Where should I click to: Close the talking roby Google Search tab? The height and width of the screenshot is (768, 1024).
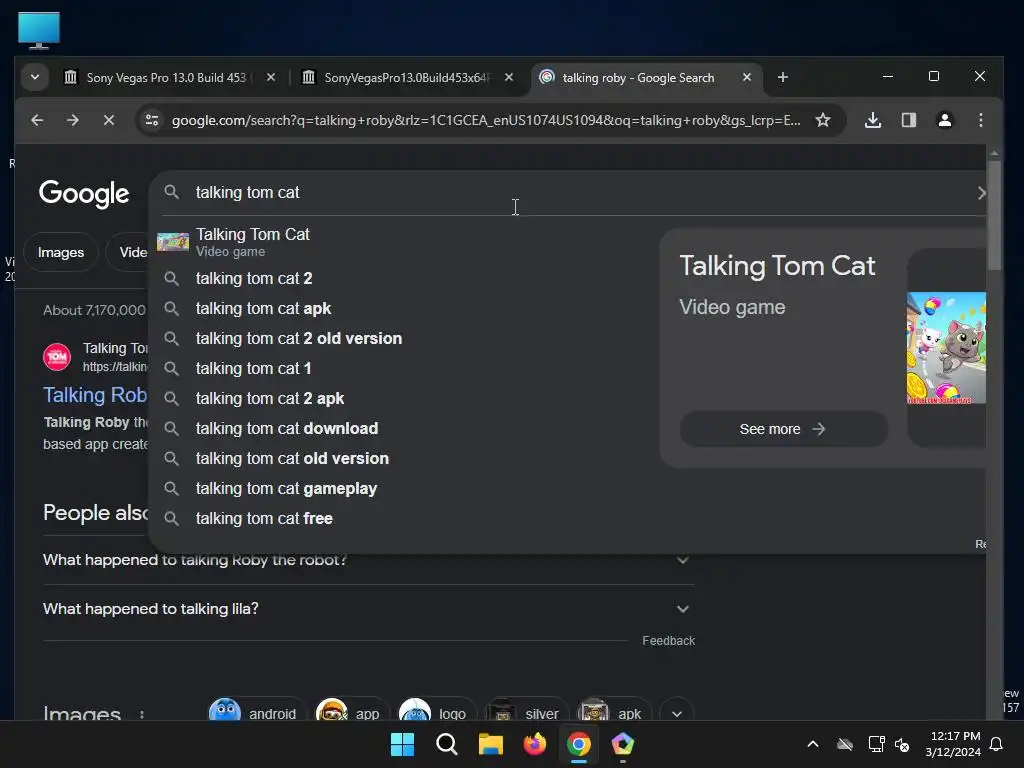coord(746,77)
